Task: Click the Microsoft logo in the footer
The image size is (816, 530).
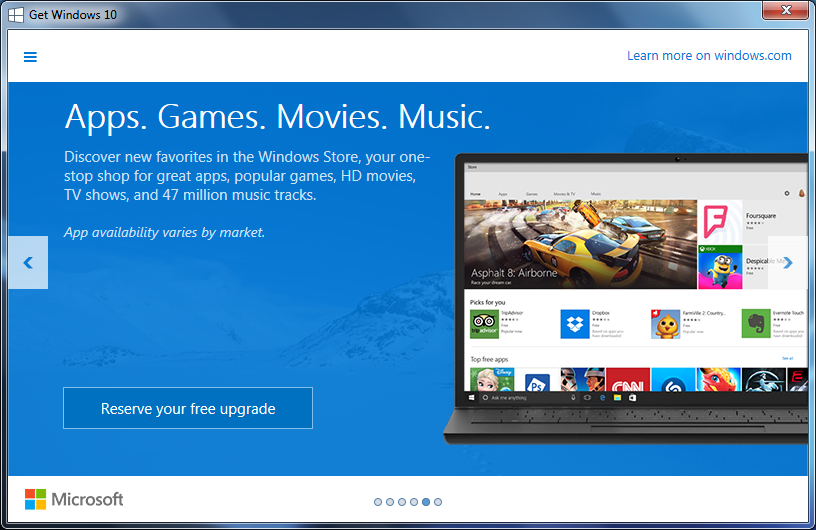Action: pos(74,499)
